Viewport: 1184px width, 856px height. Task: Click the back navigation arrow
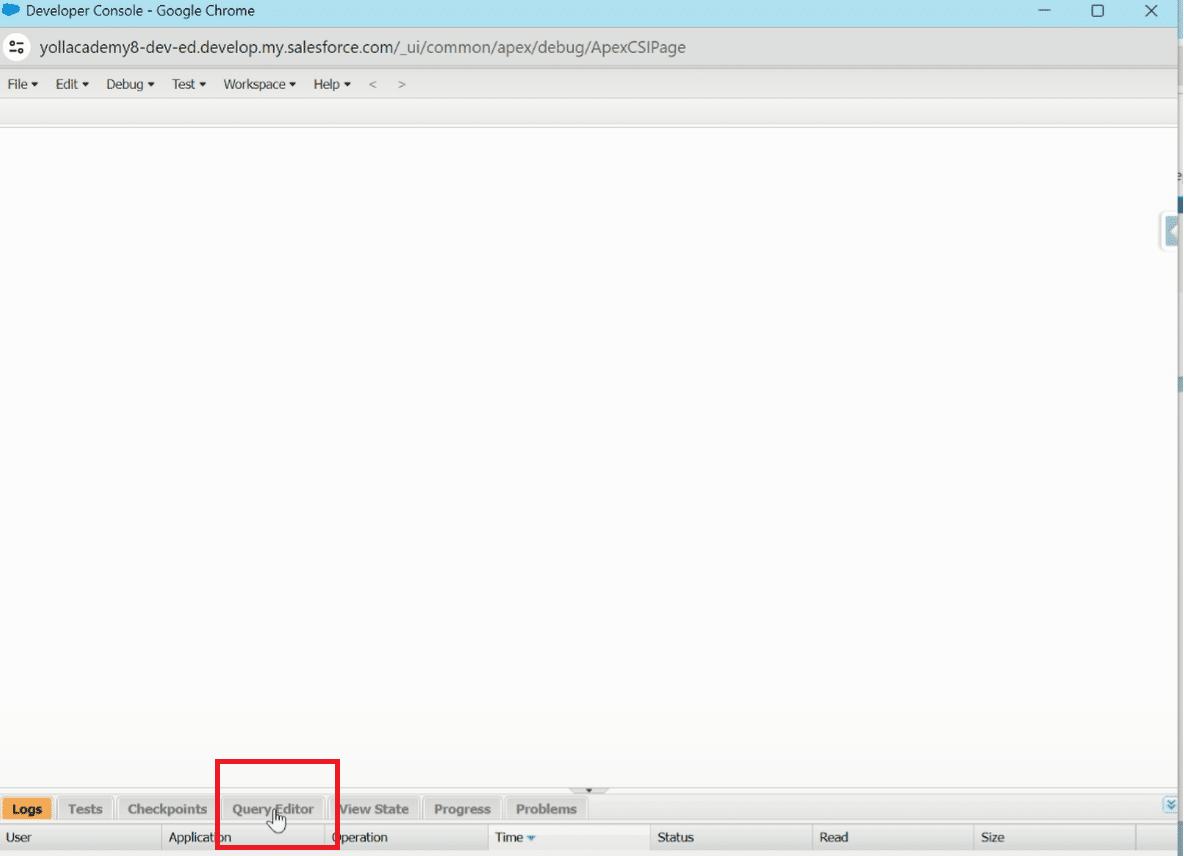pyautogui.click(x=373, y=84)
